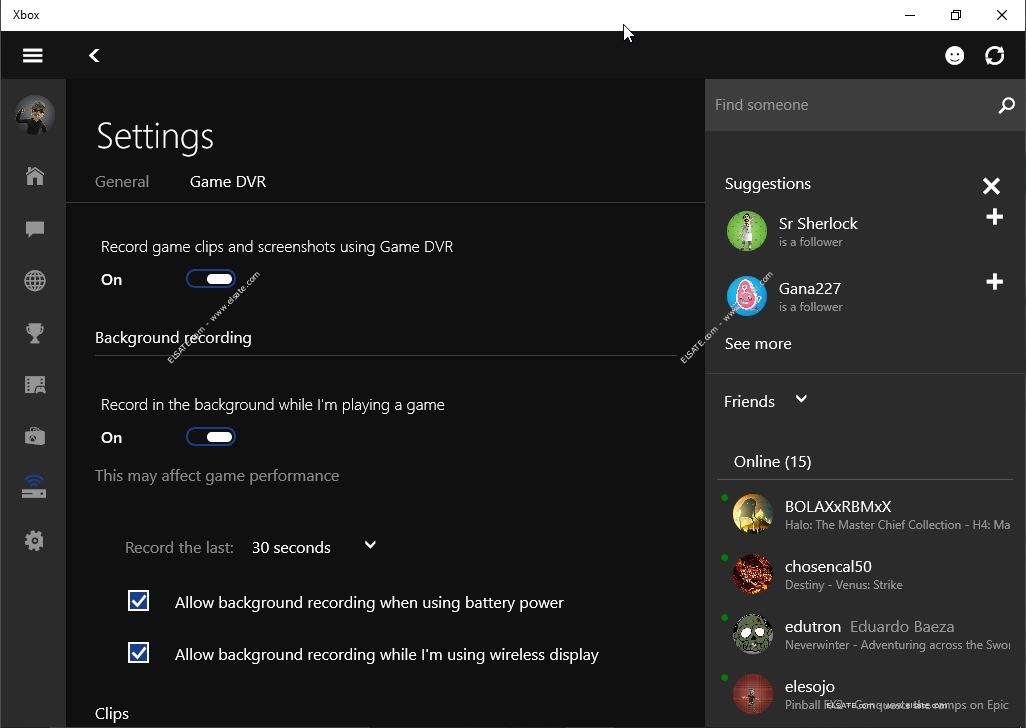Open Achievements trophy icon in sidebar

[35, 333]
